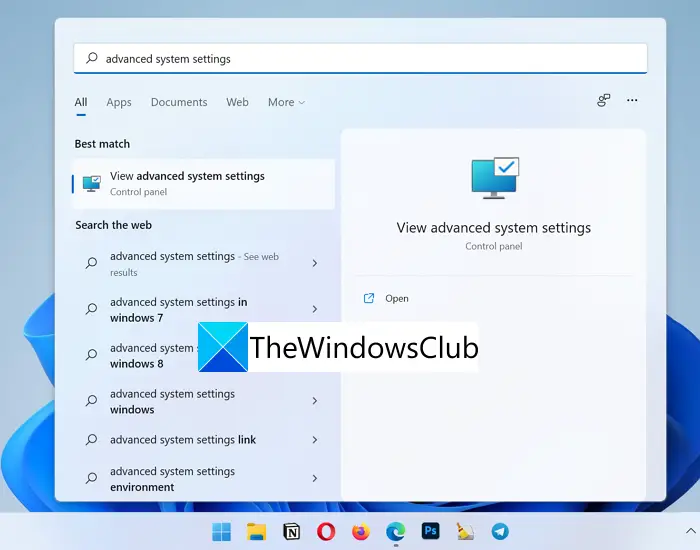Viewport: 700px width, 550px height.
Task: Switch to the Documents tab
Action: (x=179, y=102)
